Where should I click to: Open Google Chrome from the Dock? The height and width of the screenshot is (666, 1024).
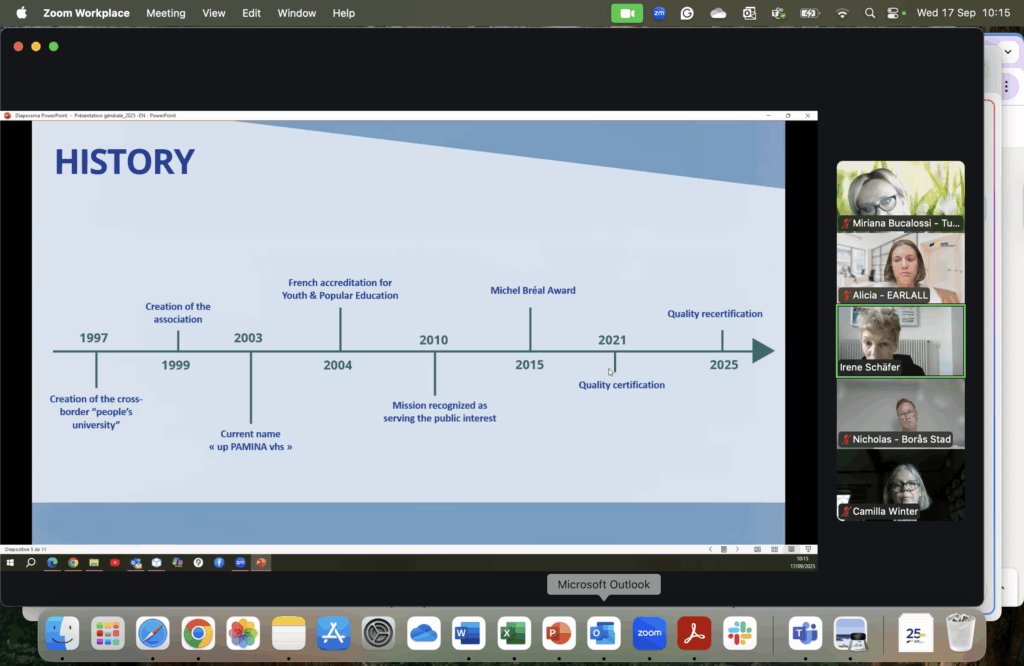pyautogui.click(x=198, y=633)
